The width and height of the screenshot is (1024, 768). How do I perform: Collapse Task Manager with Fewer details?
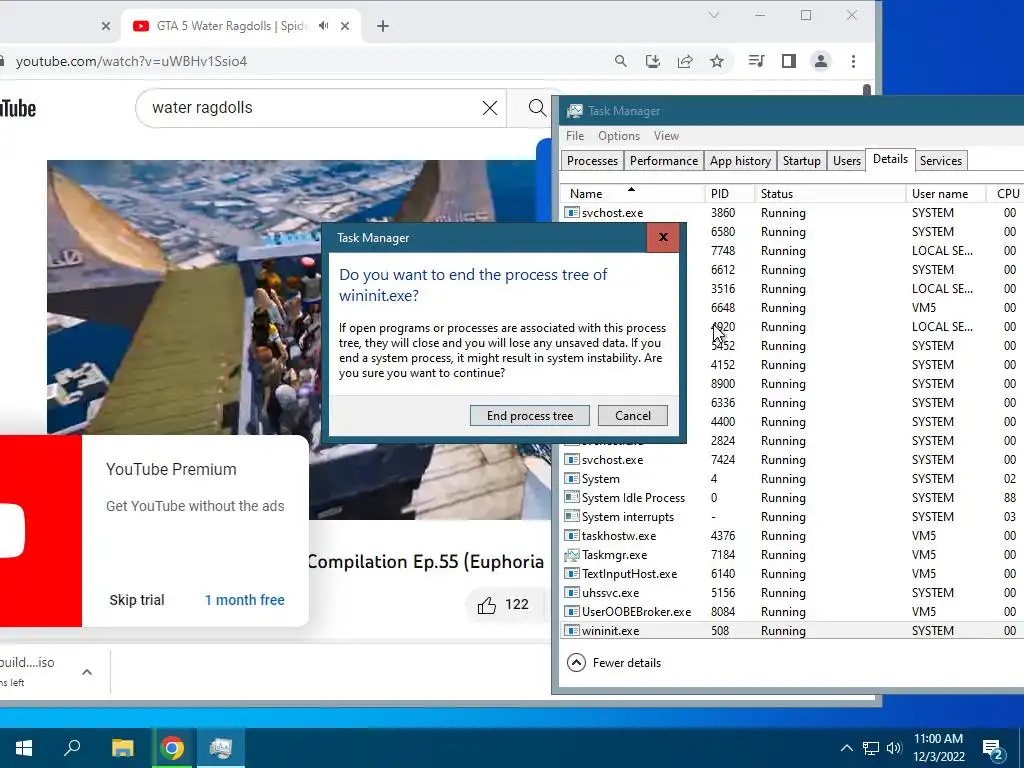614,663
